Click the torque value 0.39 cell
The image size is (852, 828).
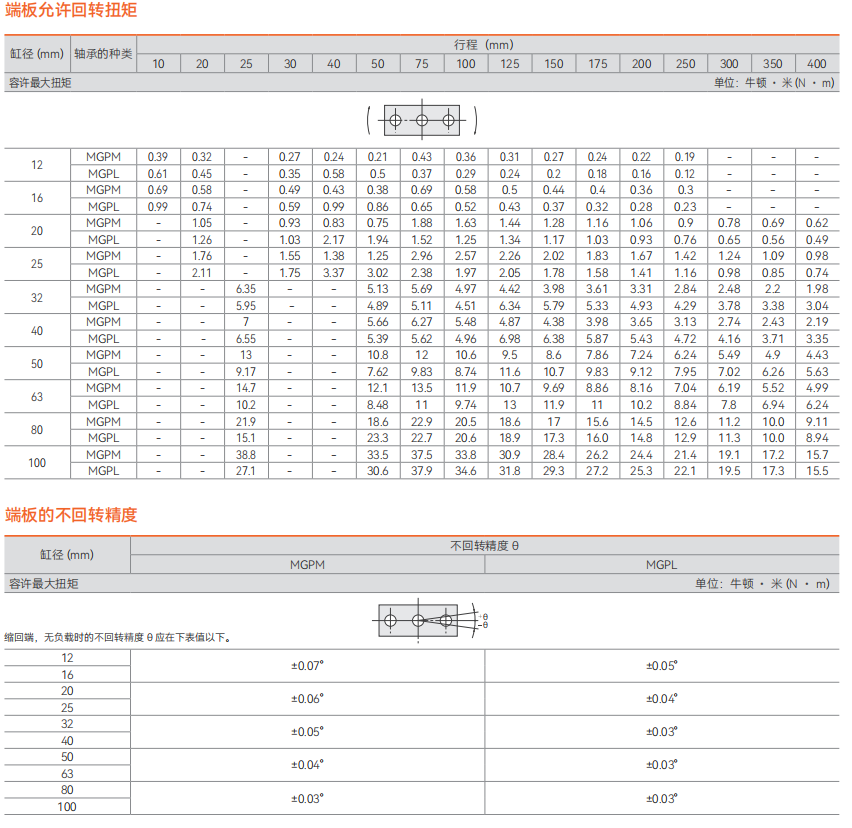tap(158, 157)
